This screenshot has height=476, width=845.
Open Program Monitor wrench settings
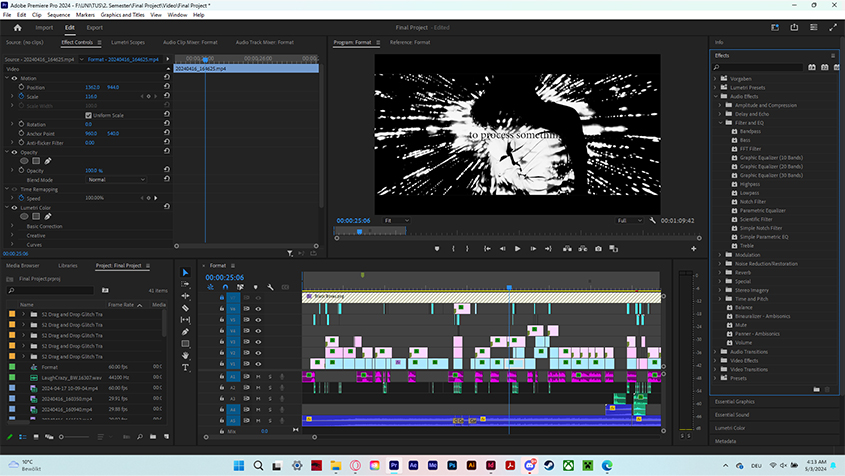click(x=652, y=220)
